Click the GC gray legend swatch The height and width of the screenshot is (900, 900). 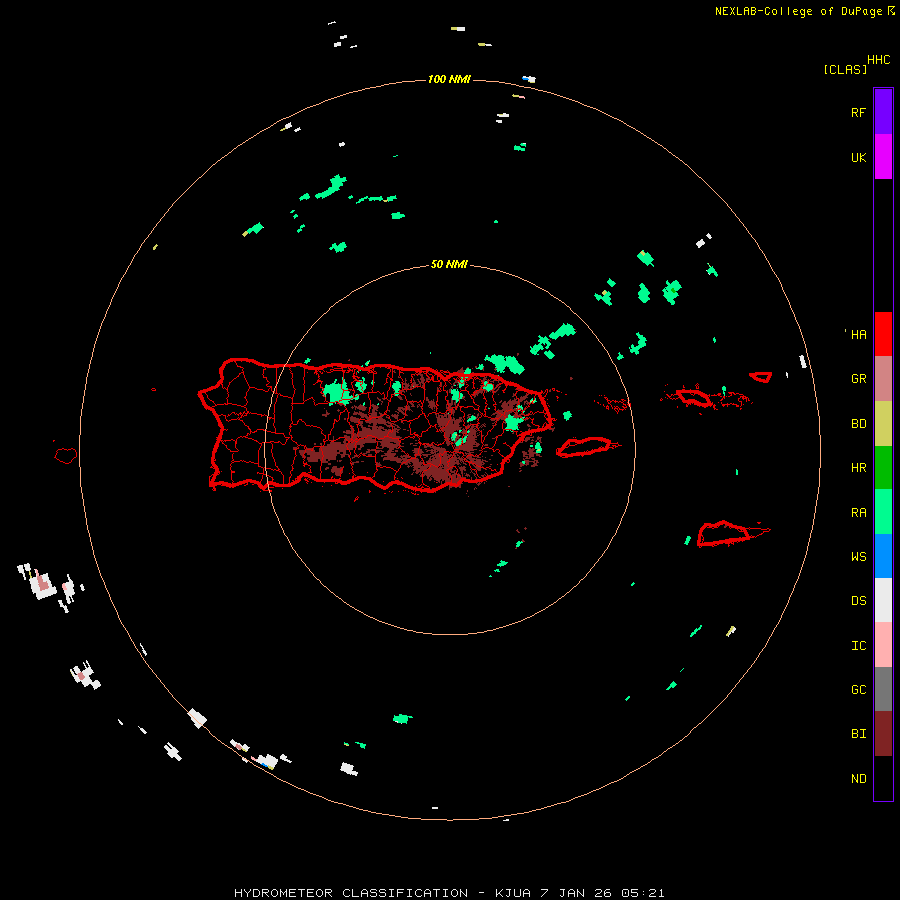tap(883, 689)
